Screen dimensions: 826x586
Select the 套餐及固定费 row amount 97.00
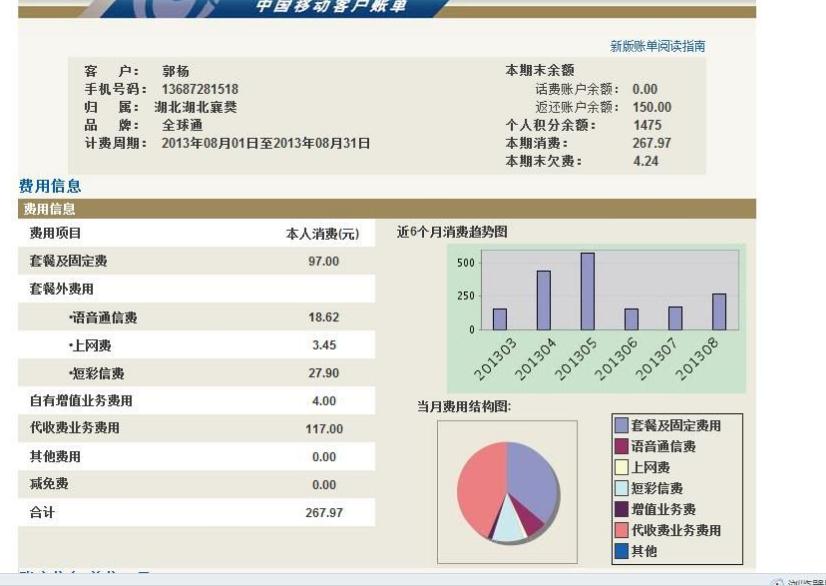tap(323, 261)
